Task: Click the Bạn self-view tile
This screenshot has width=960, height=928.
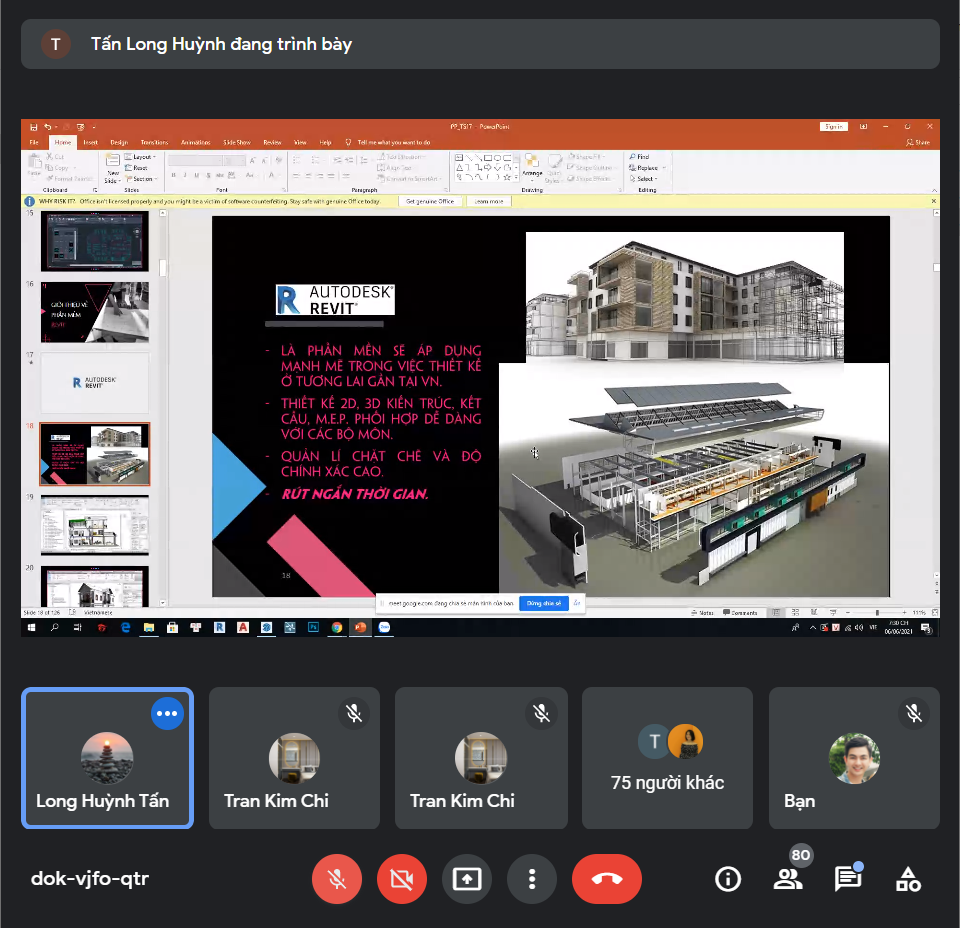Action: click(x=854, y=758)
